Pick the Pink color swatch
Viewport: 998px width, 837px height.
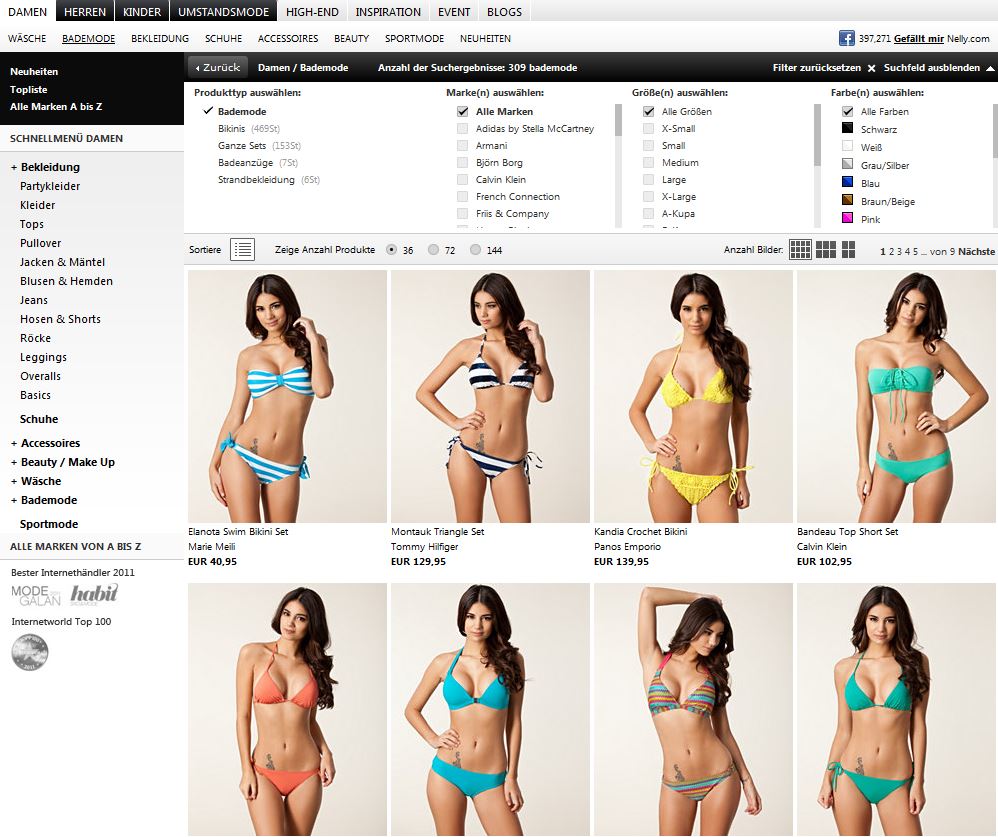pyautogui.click(x=848, y=219)
